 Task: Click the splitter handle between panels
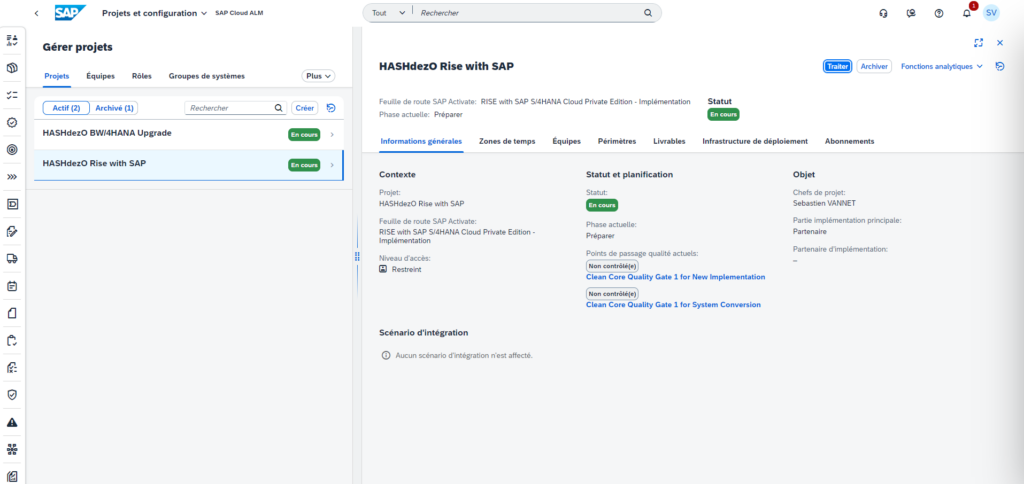coord(357,256)
